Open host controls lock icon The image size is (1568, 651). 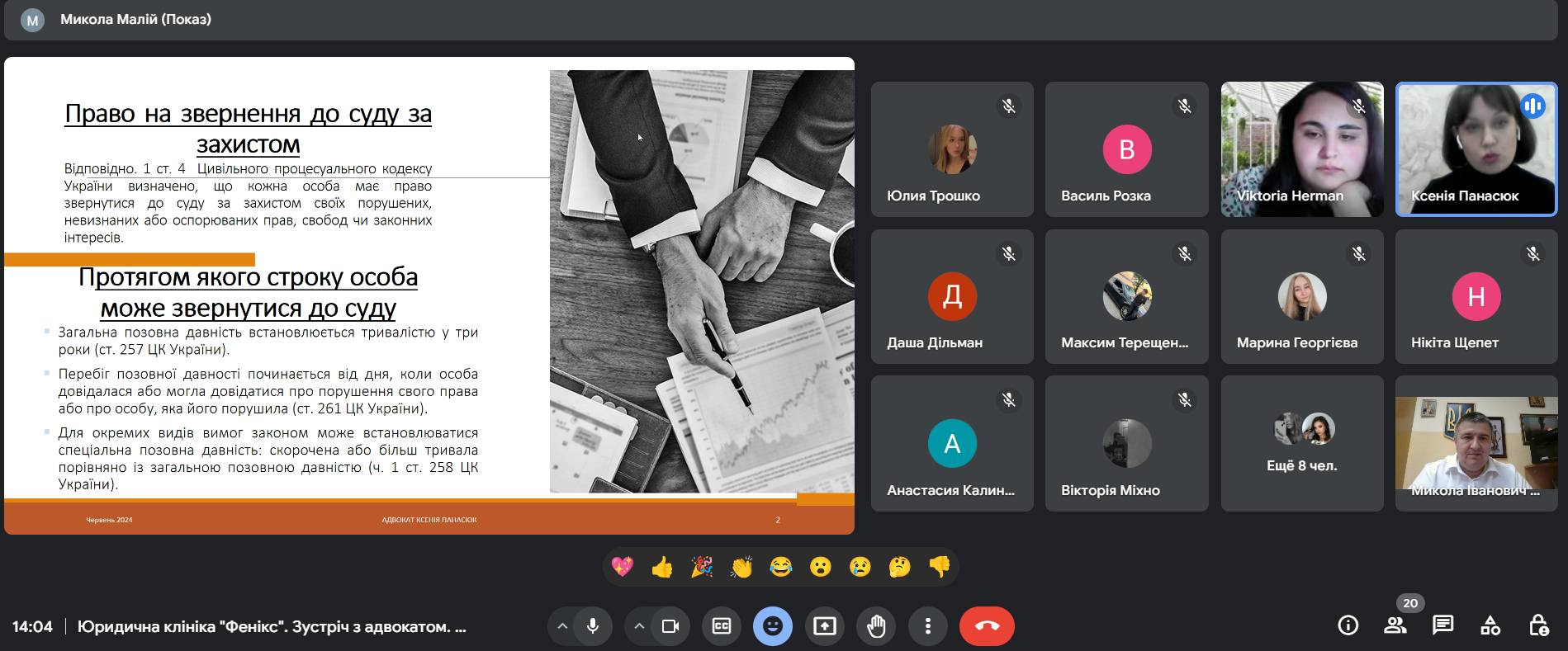pyautogui.click(x=1538, y=625)
